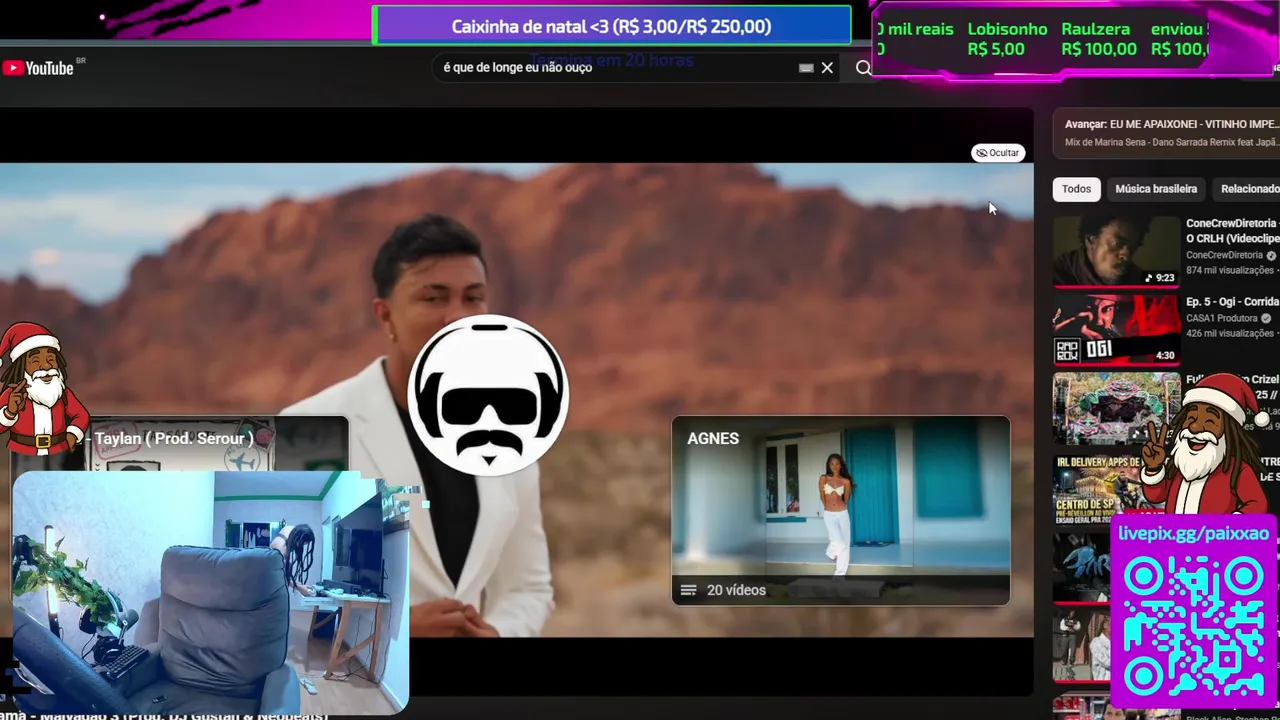Open the ConeCrewDiretoria video thumbnail
Screen dimensions: 1280x720
point(1116,251)
